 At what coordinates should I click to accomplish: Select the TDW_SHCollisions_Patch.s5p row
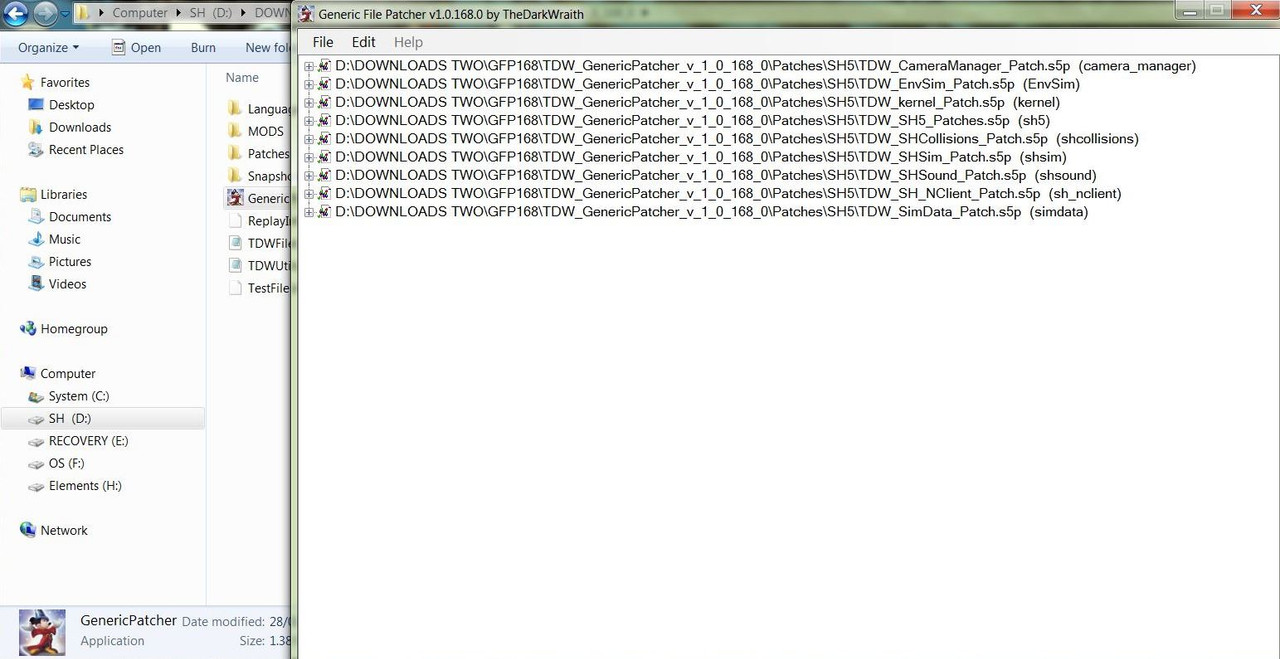point(737,139)
